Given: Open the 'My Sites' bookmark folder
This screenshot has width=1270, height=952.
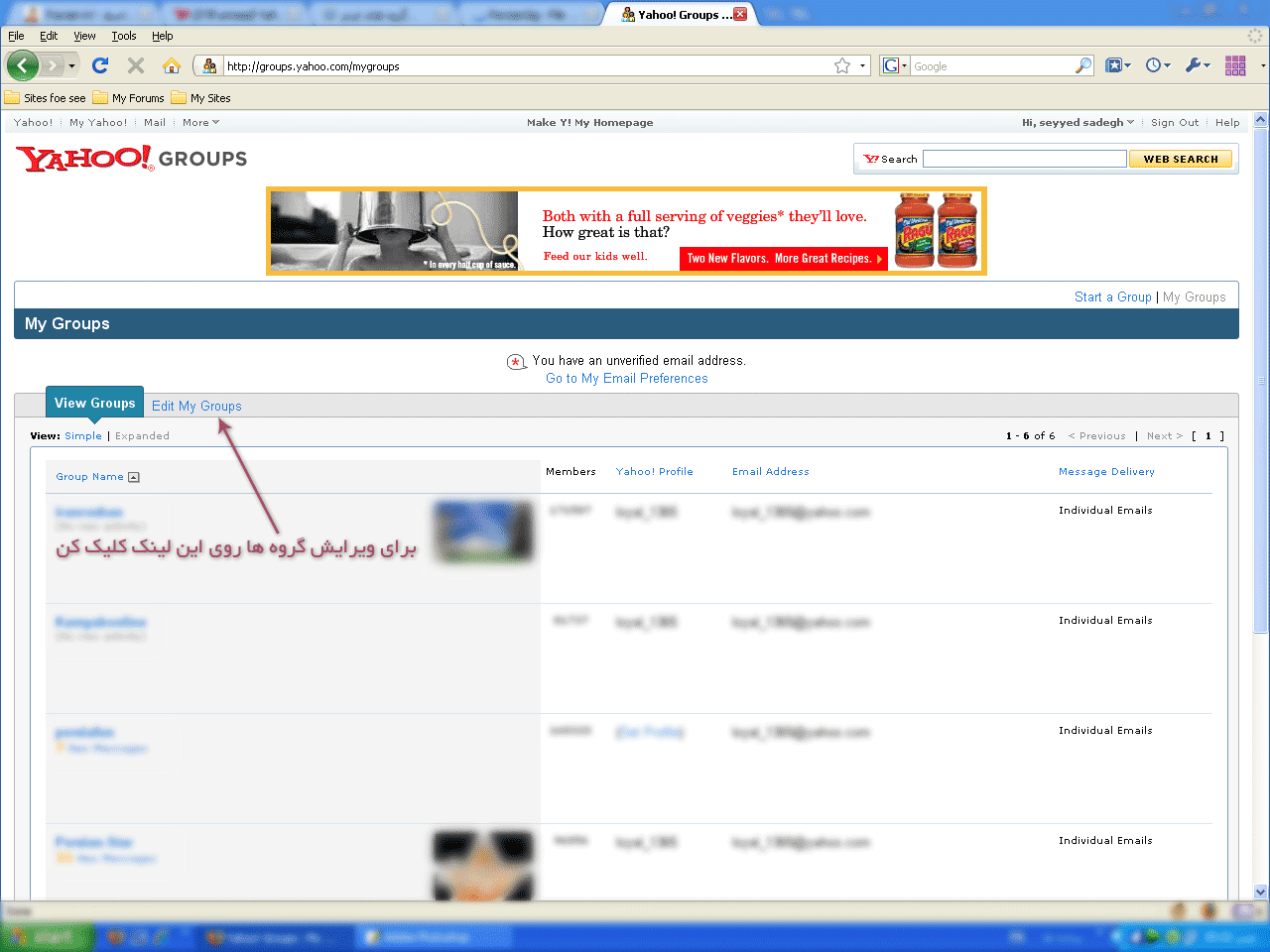Looking at the screenshot, I should point(201,98).
